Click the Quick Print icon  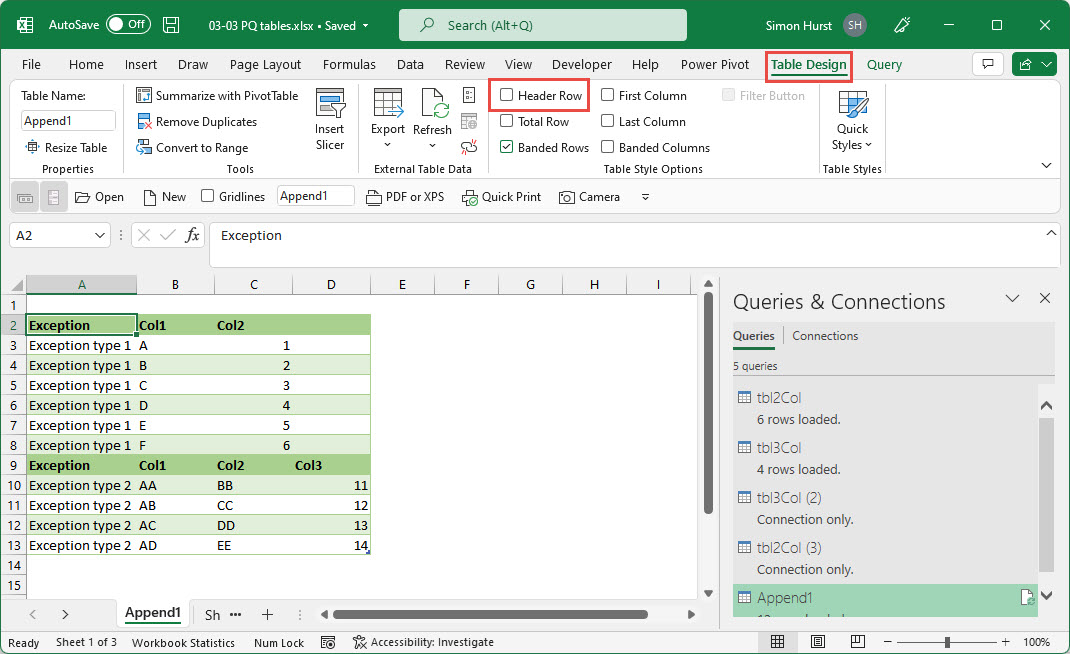[x=501, y=197]
